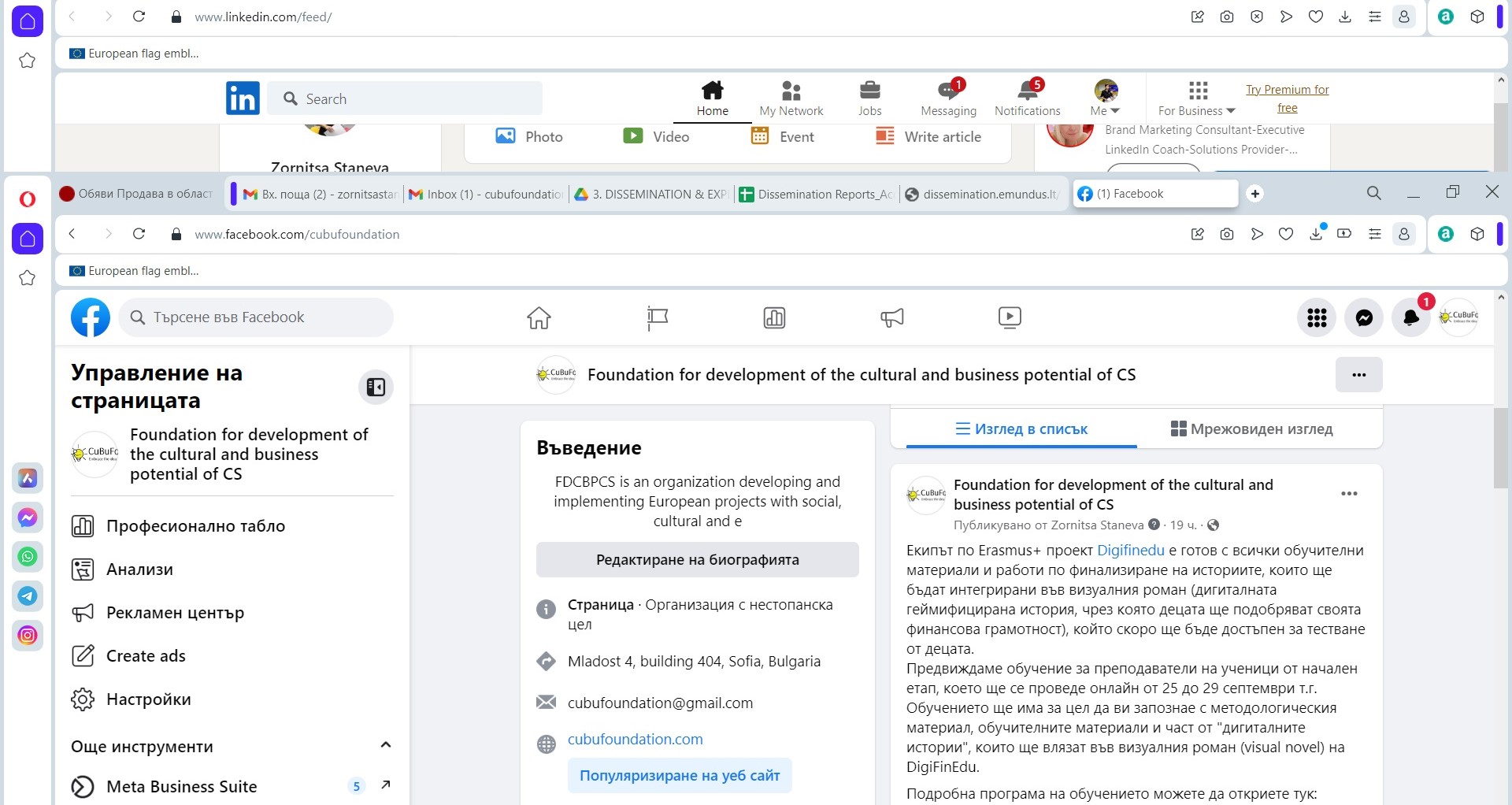
Task: Focus the LinkedIn Search field
Action: click(405, 98)
